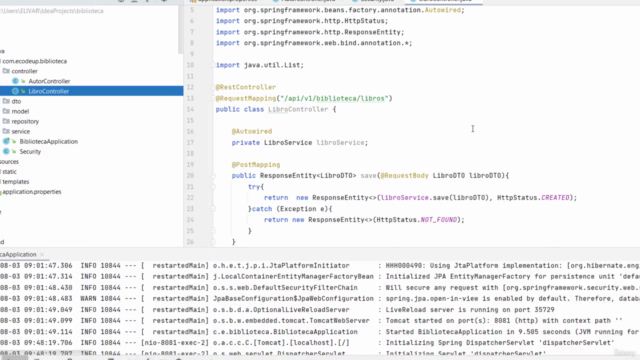Click the LibroController class icon
This screenshot has height=360, width=640.
coord(16,91)
